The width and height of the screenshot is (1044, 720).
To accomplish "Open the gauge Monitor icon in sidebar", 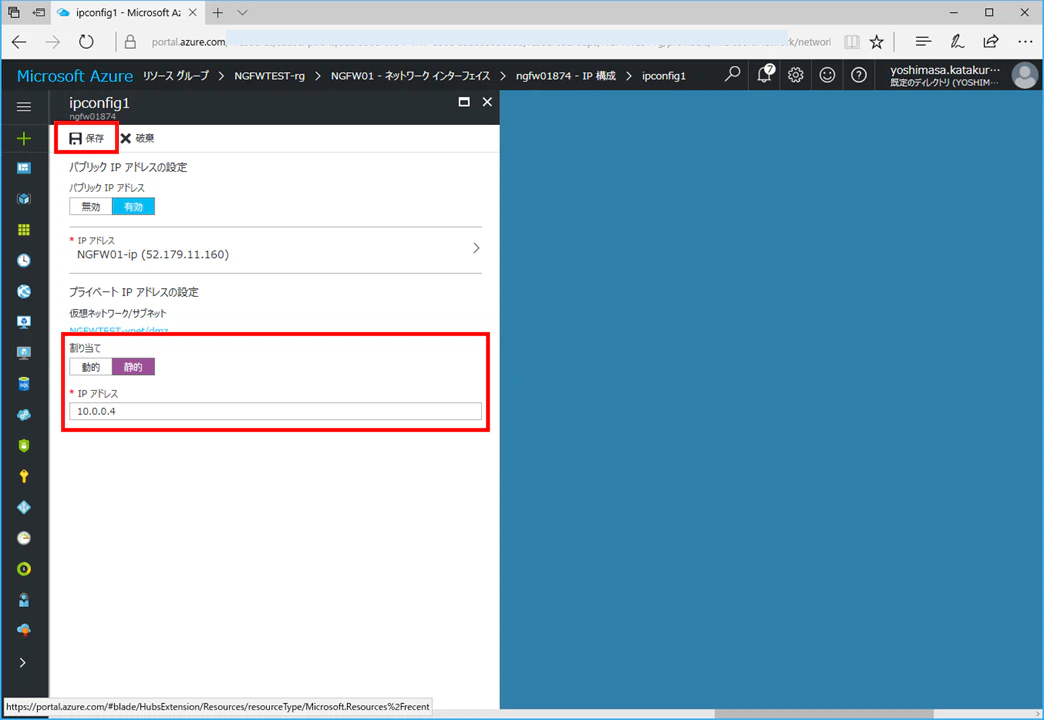I will (x=24, y=538).
